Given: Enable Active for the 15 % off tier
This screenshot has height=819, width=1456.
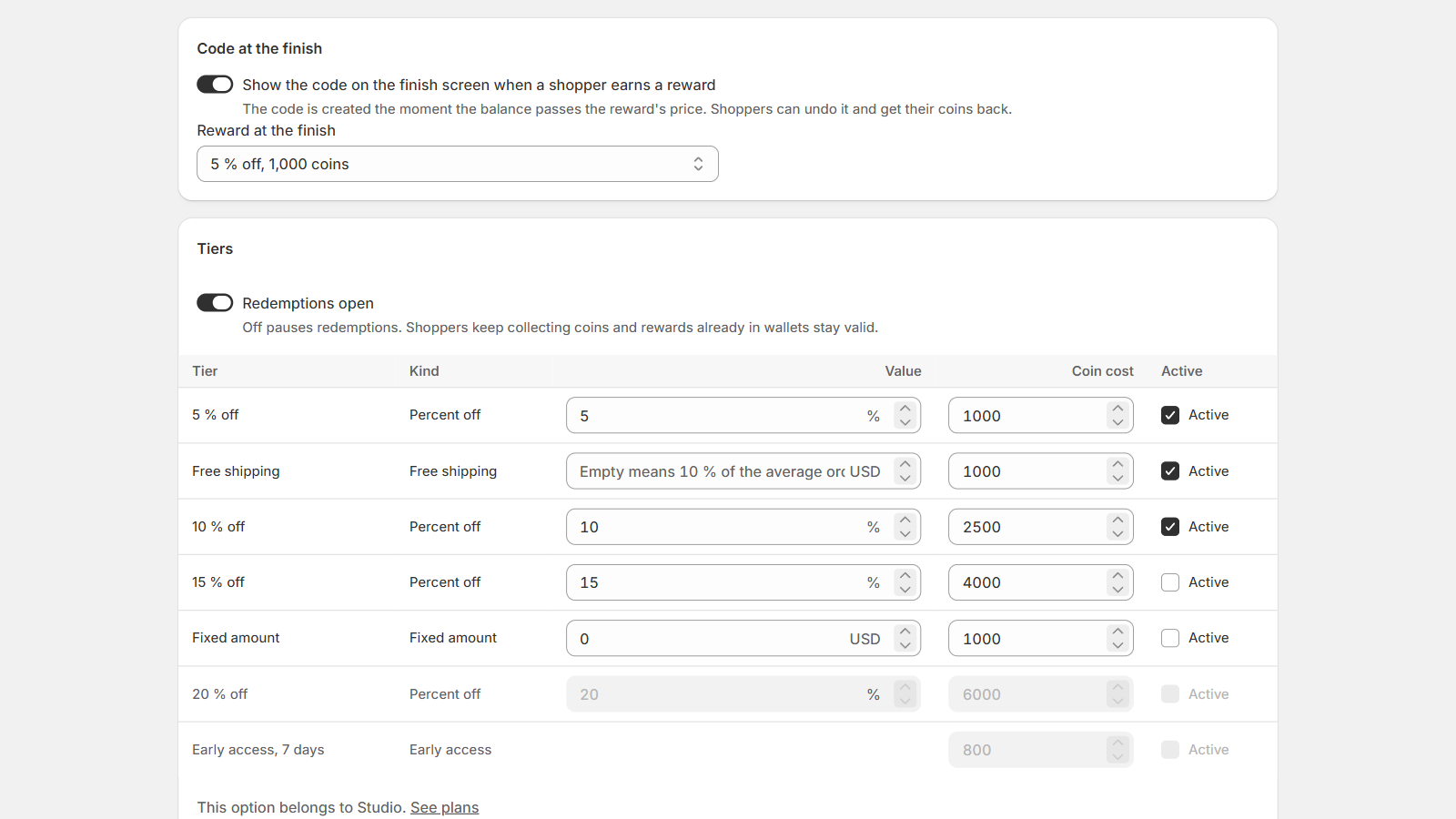Looking at the screenshot, I should (1170, 582).
